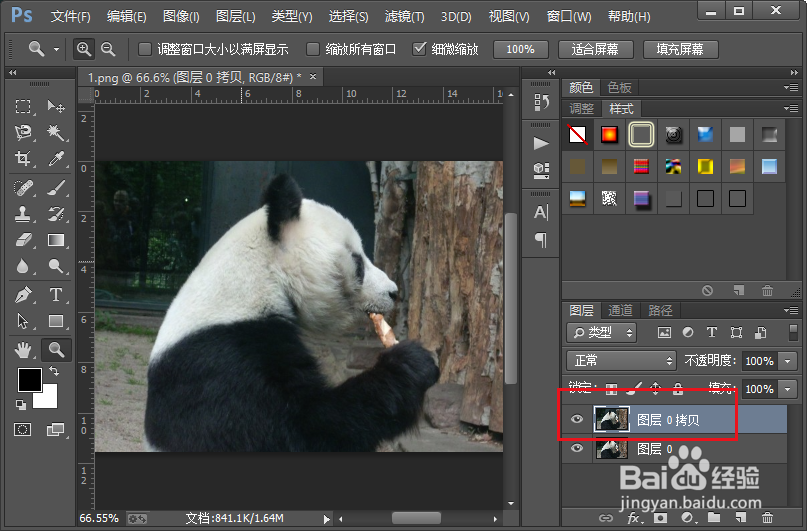Open the Styles panel flyout menu
Image resolution: width=807 pixels, height=531 pixels.
pyautogui.click(x=791, y=108)
